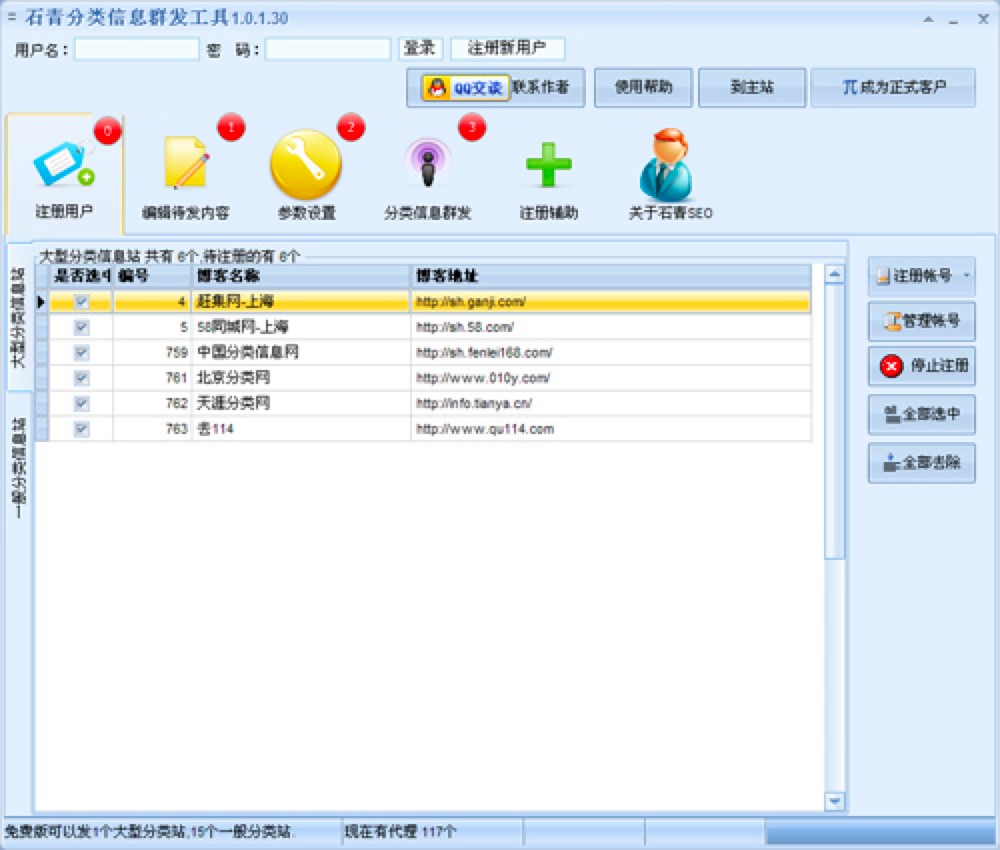Select the 天涯分类网 name cell
The image size is (1000, 850).
pos(300,404)
